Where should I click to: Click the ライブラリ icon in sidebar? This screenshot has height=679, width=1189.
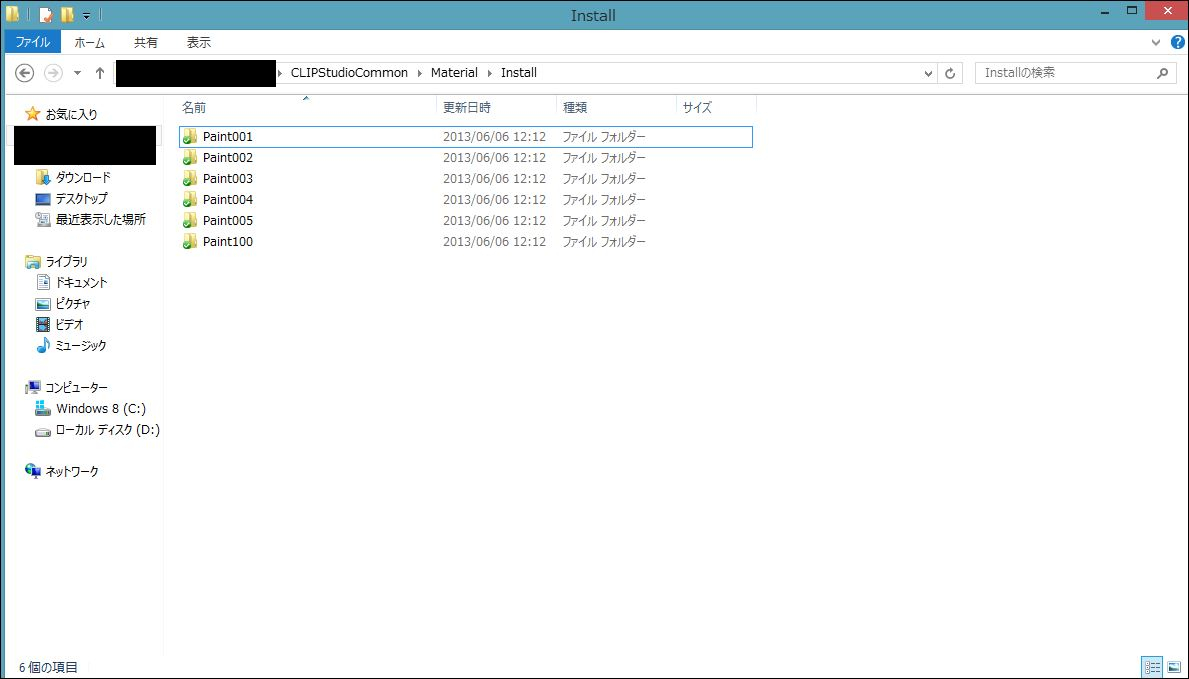(33, 262)
